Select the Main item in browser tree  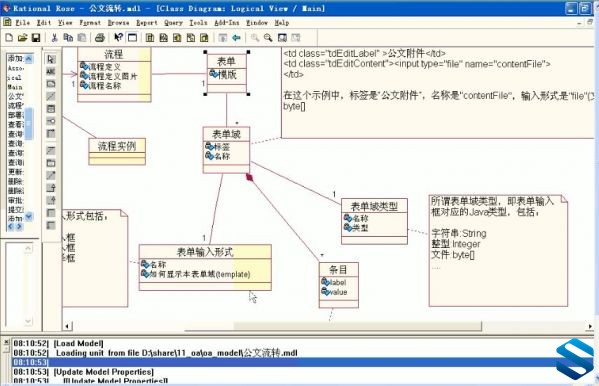[15, 87]
